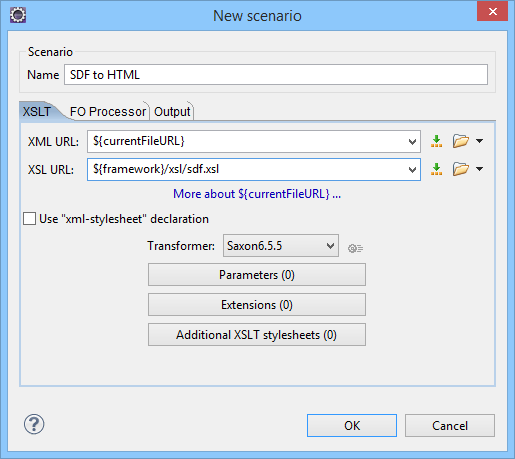The height and width of the screenshot is (459, 515).
Task: Insert editor variable for XML URL
Action: click(436, 141)
